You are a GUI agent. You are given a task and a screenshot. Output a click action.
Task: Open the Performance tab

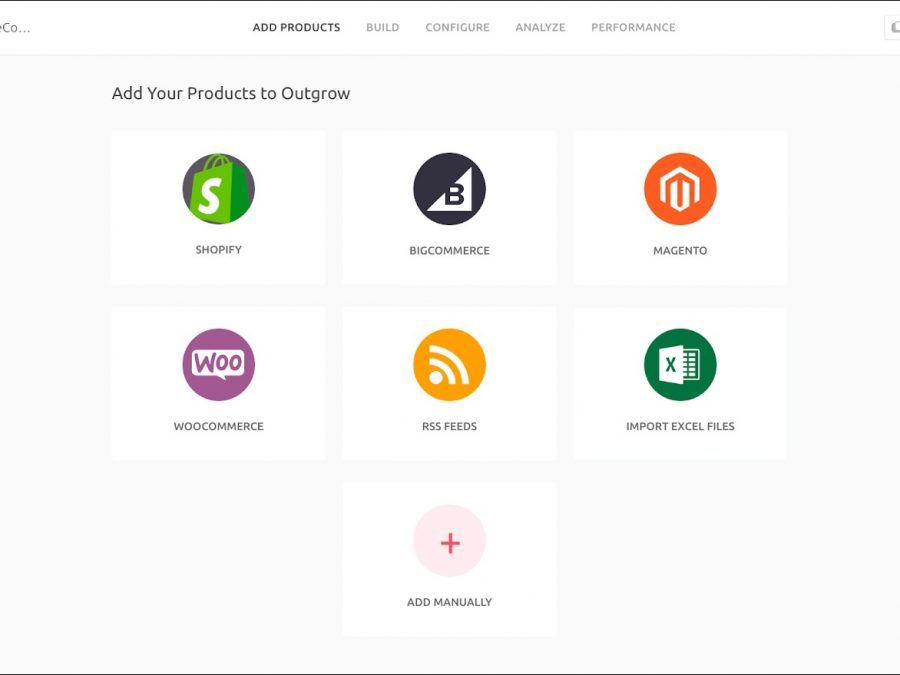coord(633,28)
